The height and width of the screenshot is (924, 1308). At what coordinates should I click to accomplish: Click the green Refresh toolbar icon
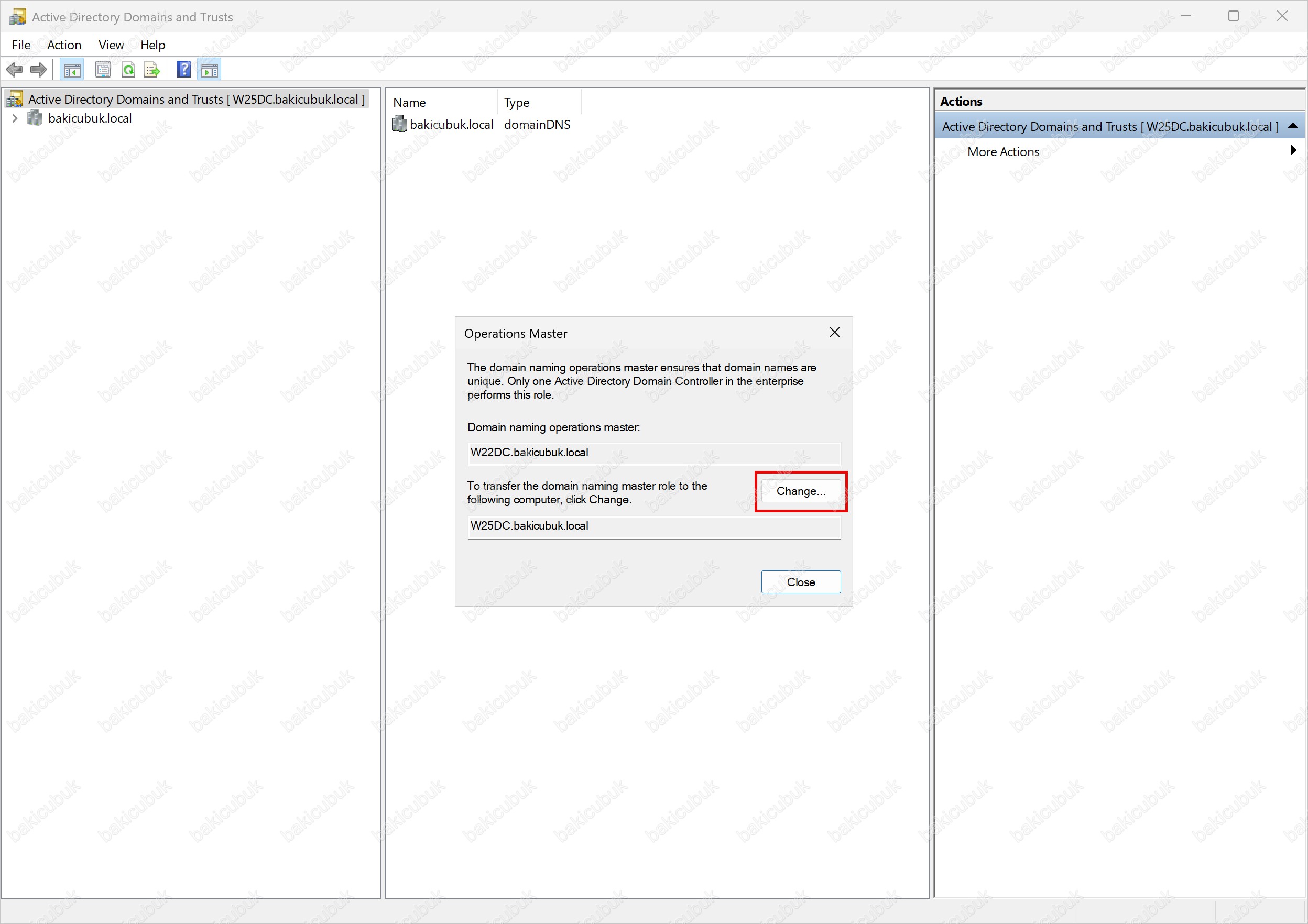(128, 70)
